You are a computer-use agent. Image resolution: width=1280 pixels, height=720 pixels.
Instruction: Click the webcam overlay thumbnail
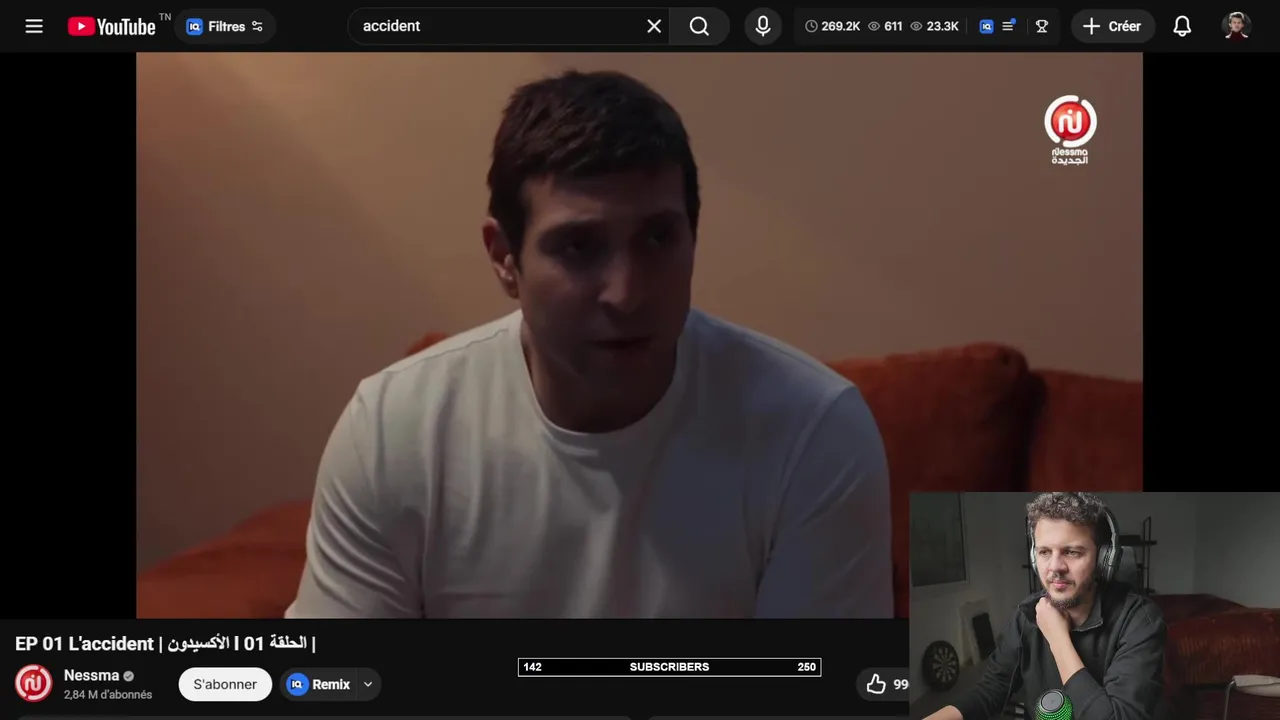(1094, 605)
